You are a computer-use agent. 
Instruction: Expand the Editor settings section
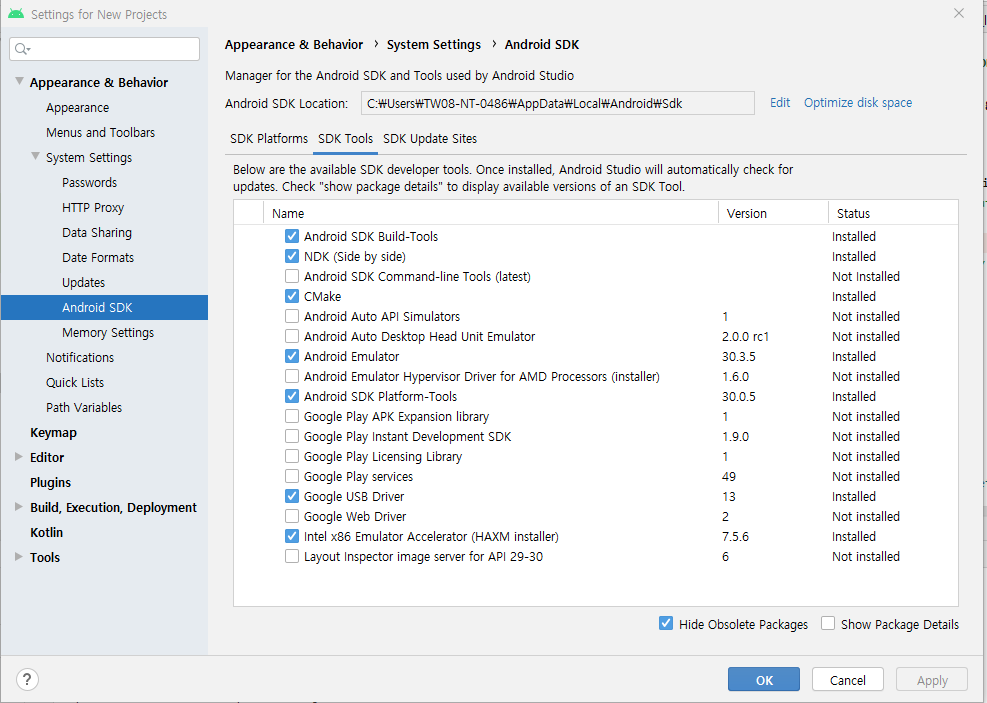(x=19, y=457)
